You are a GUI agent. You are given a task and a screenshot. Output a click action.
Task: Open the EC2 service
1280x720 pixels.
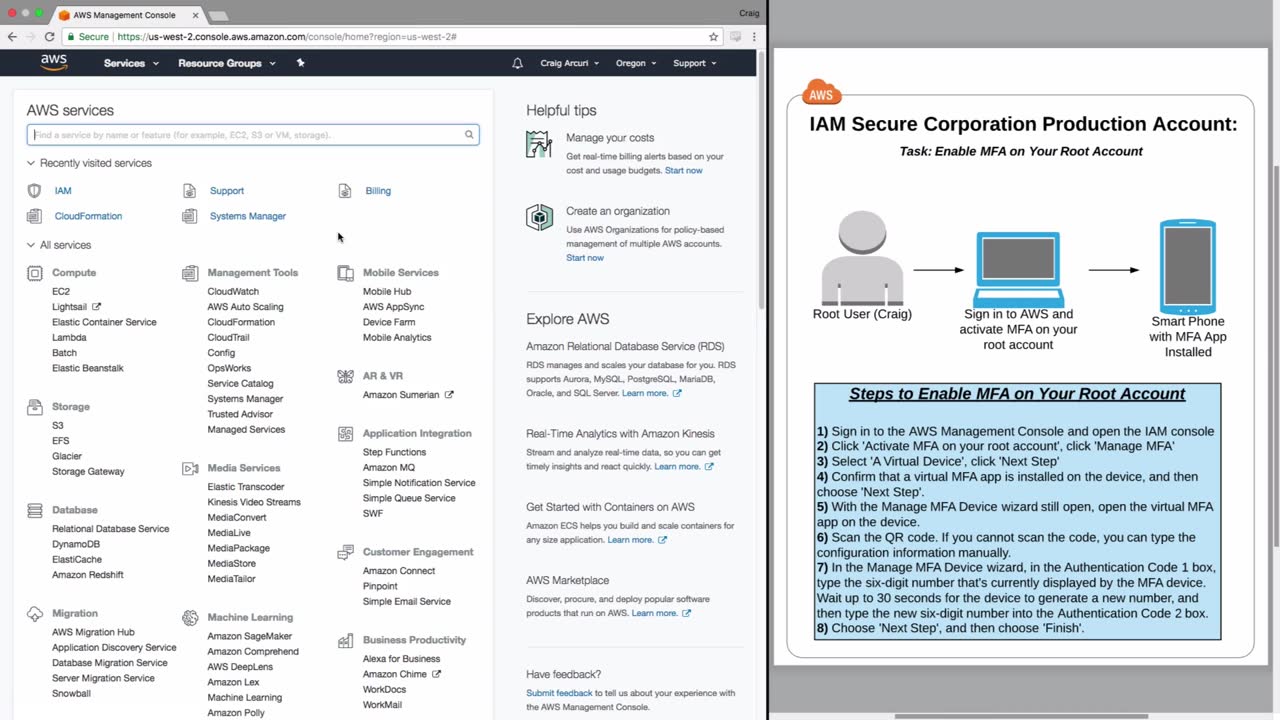[61, 292]
